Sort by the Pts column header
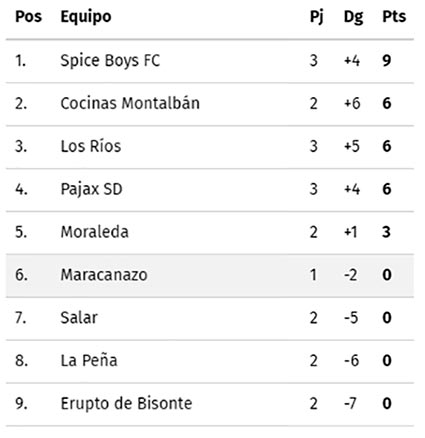The image size is (425, 438). pos(394,17)
